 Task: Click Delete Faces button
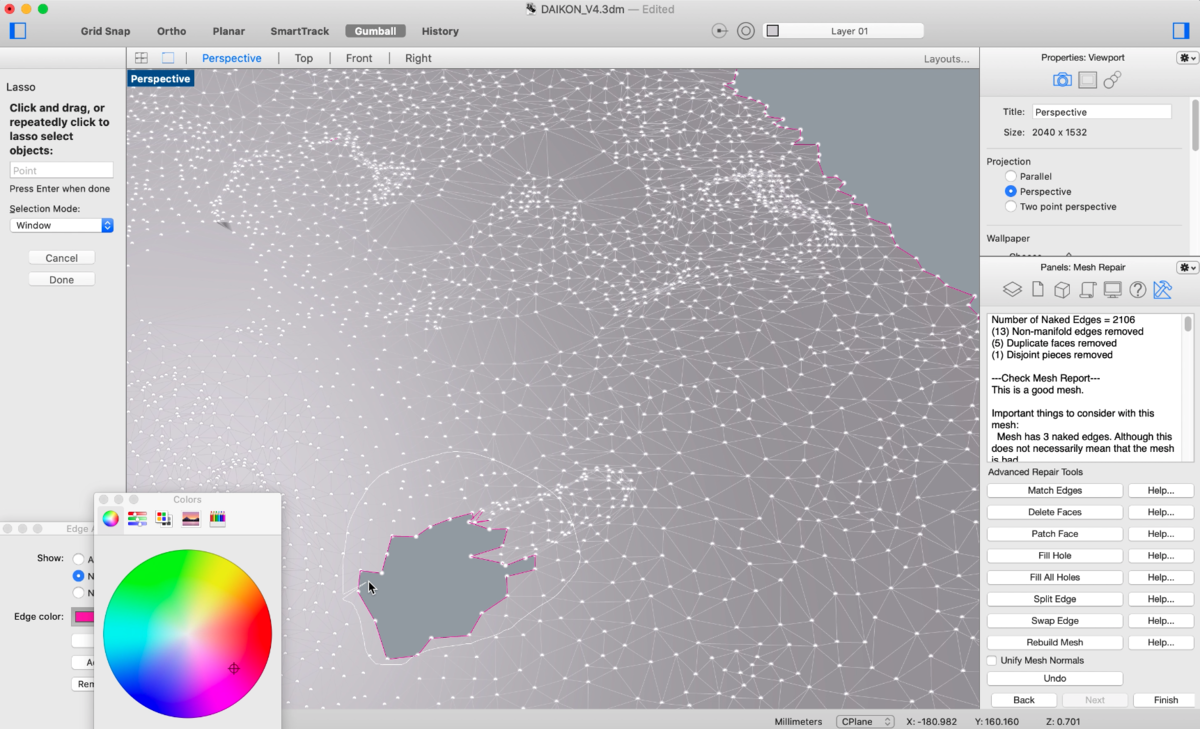coord(1055,512)
